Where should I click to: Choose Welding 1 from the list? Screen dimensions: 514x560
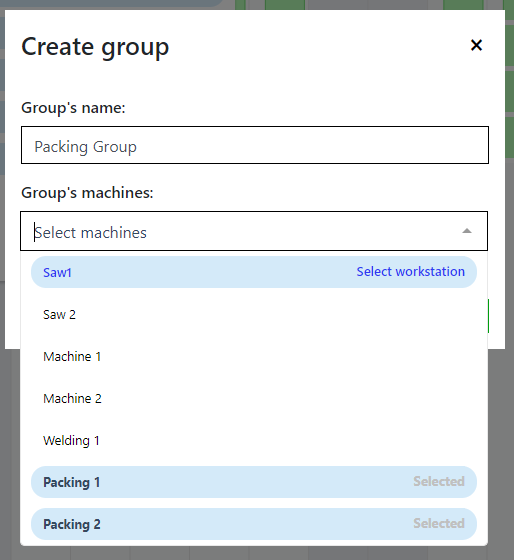(x=254, y=440)
